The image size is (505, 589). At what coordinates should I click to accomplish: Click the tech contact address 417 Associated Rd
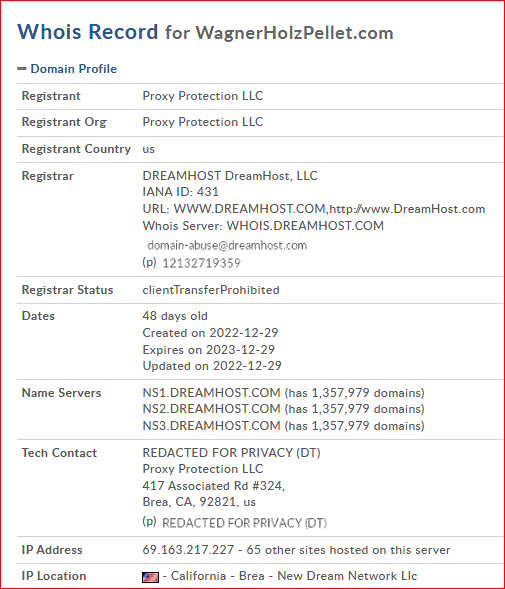click(213, 486)
